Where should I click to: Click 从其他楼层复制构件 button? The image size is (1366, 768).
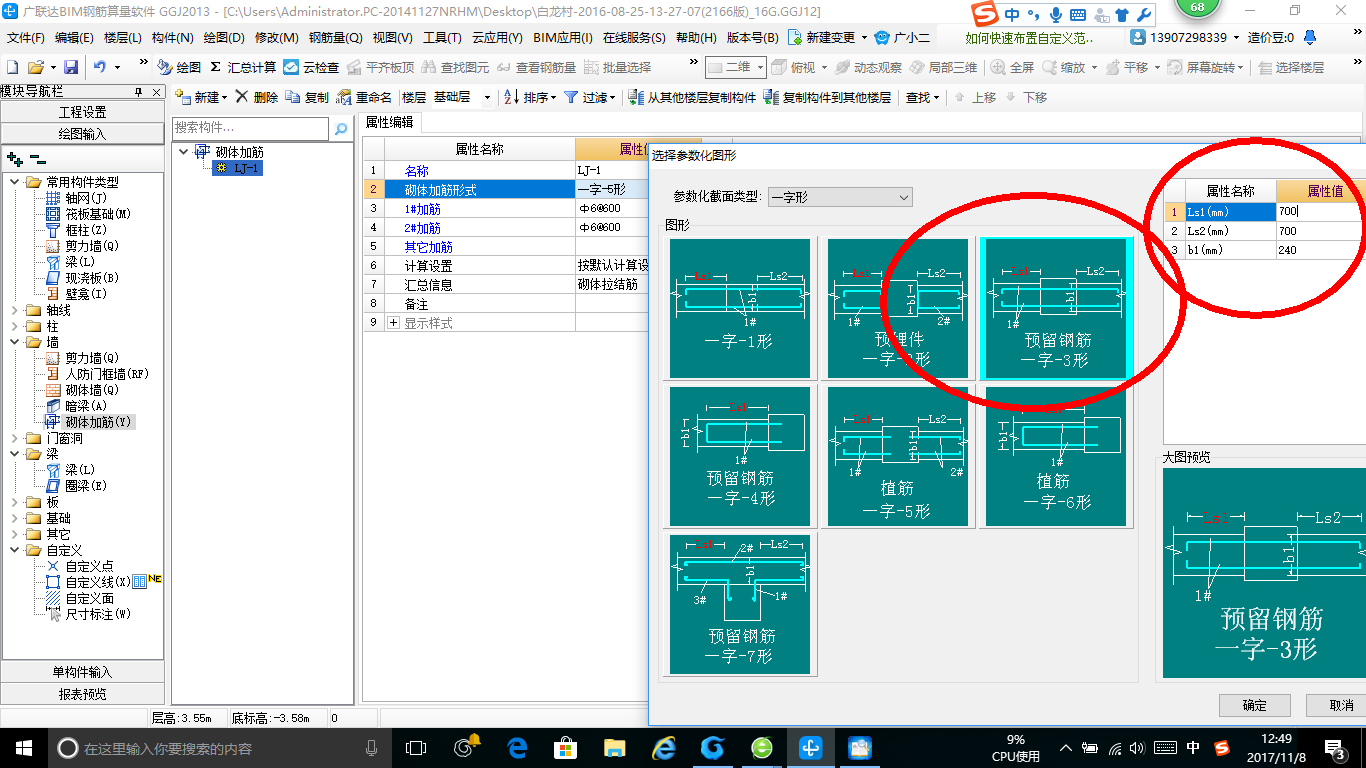coord(692,97)
